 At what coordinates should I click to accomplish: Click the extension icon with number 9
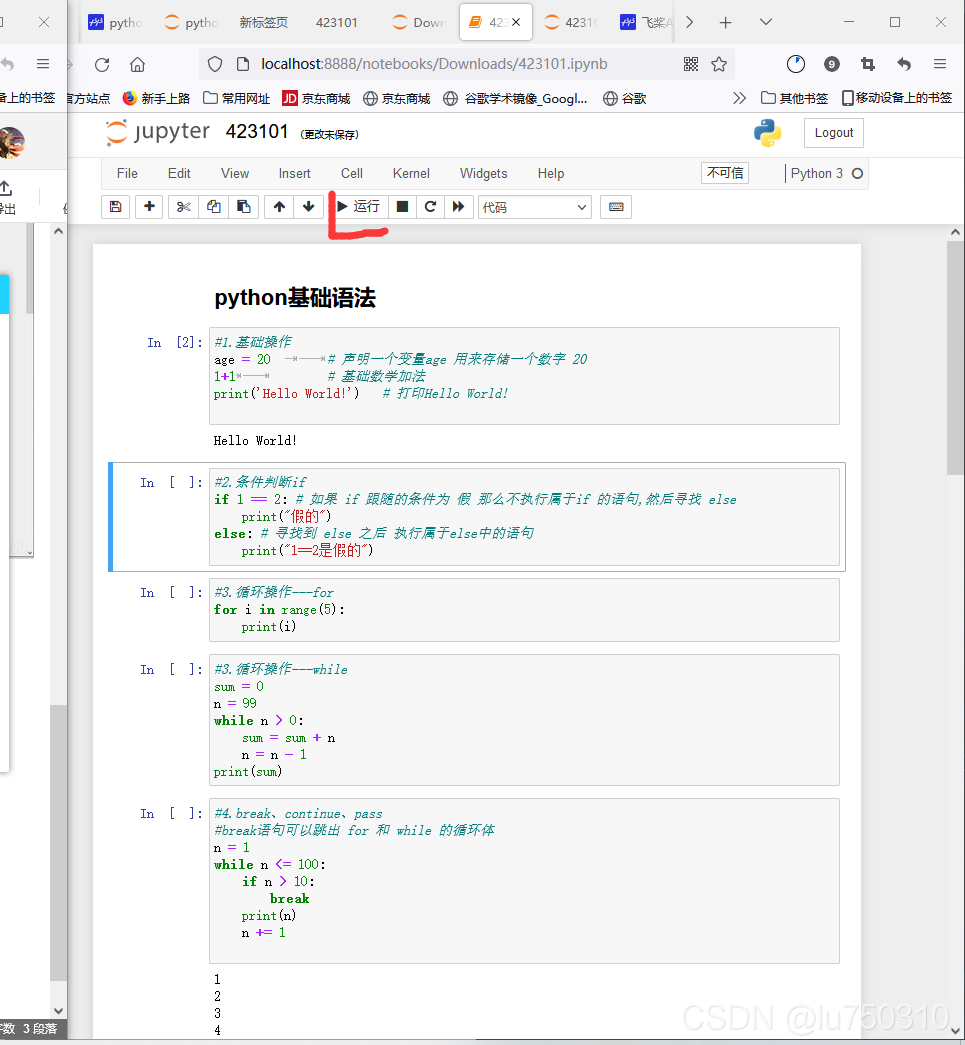[x=831, y=64]
